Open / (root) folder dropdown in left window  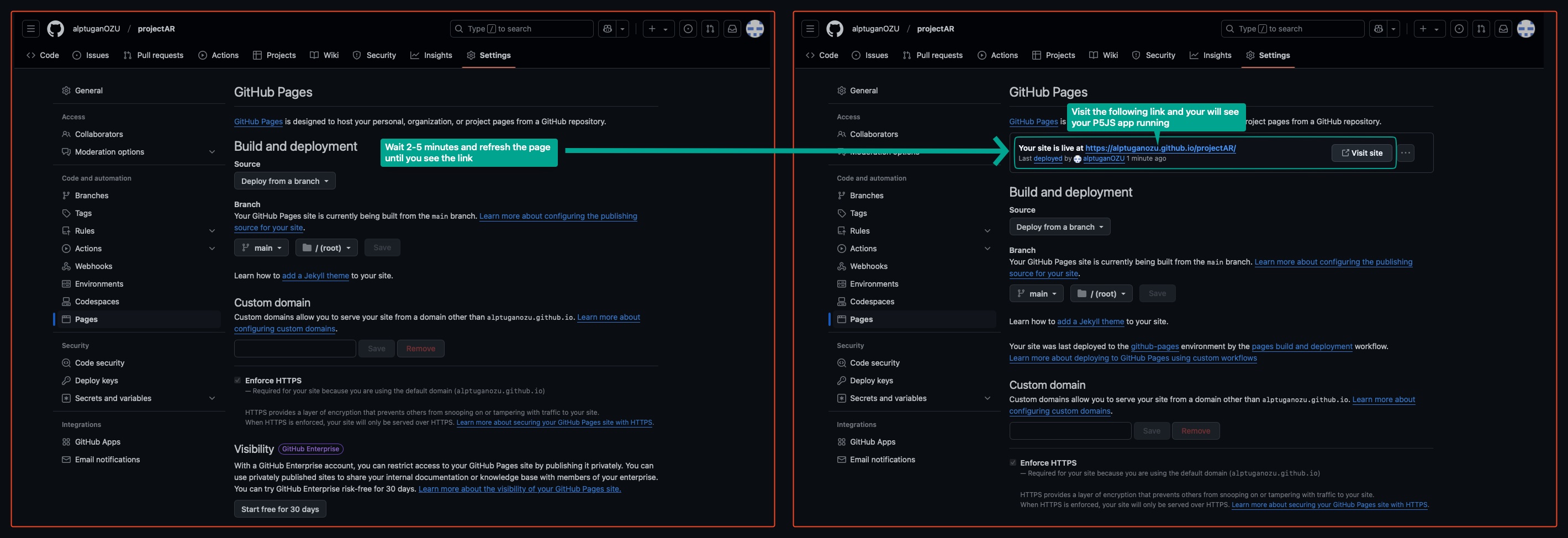[326, 247]
